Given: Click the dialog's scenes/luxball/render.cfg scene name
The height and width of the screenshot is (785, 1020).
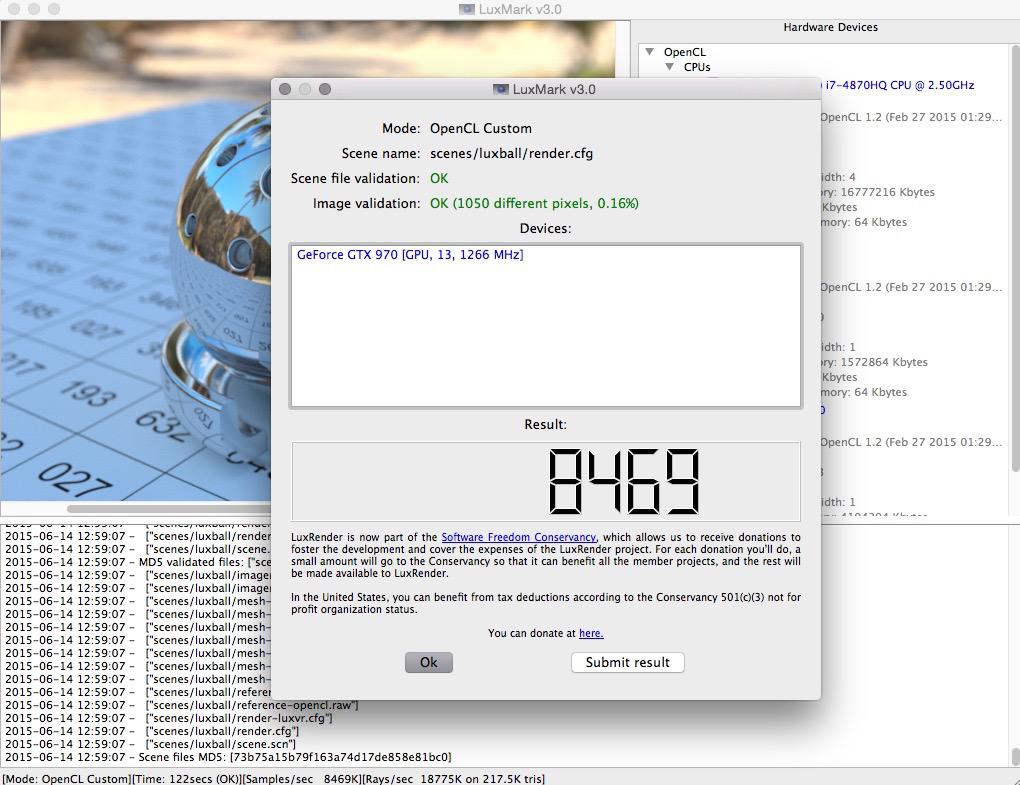Looking at the screenshot, I should 511,153.
